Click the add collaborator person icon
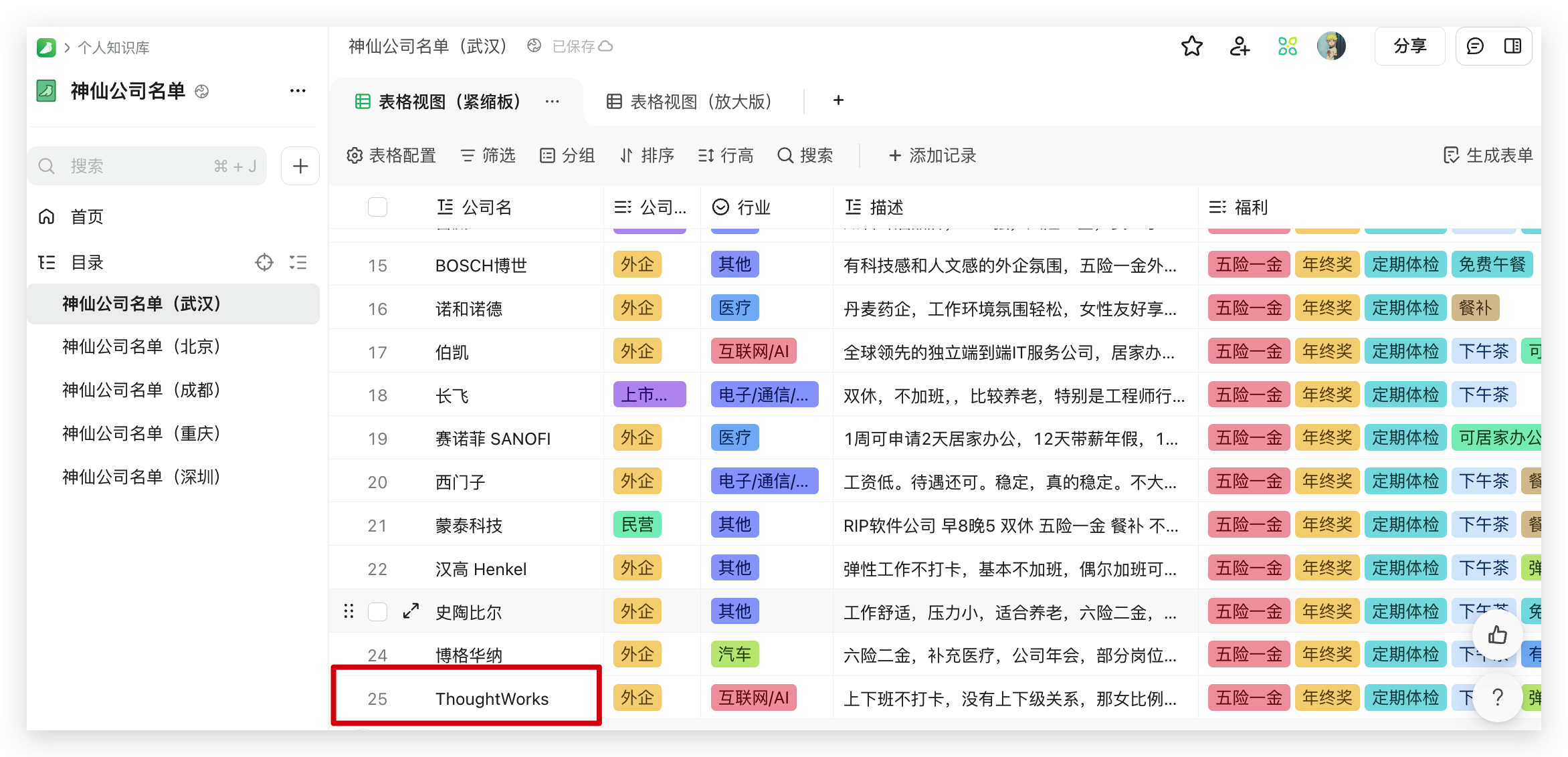The width and height of the screenshot is (1568, 757). (1239, 47)
